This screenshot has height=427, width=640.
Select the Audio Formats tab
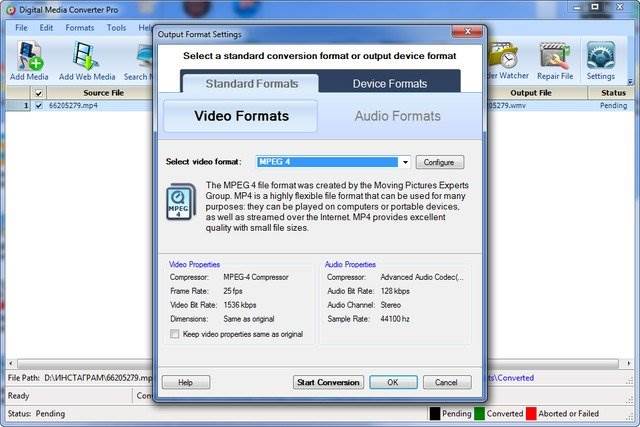coord(398,116)
